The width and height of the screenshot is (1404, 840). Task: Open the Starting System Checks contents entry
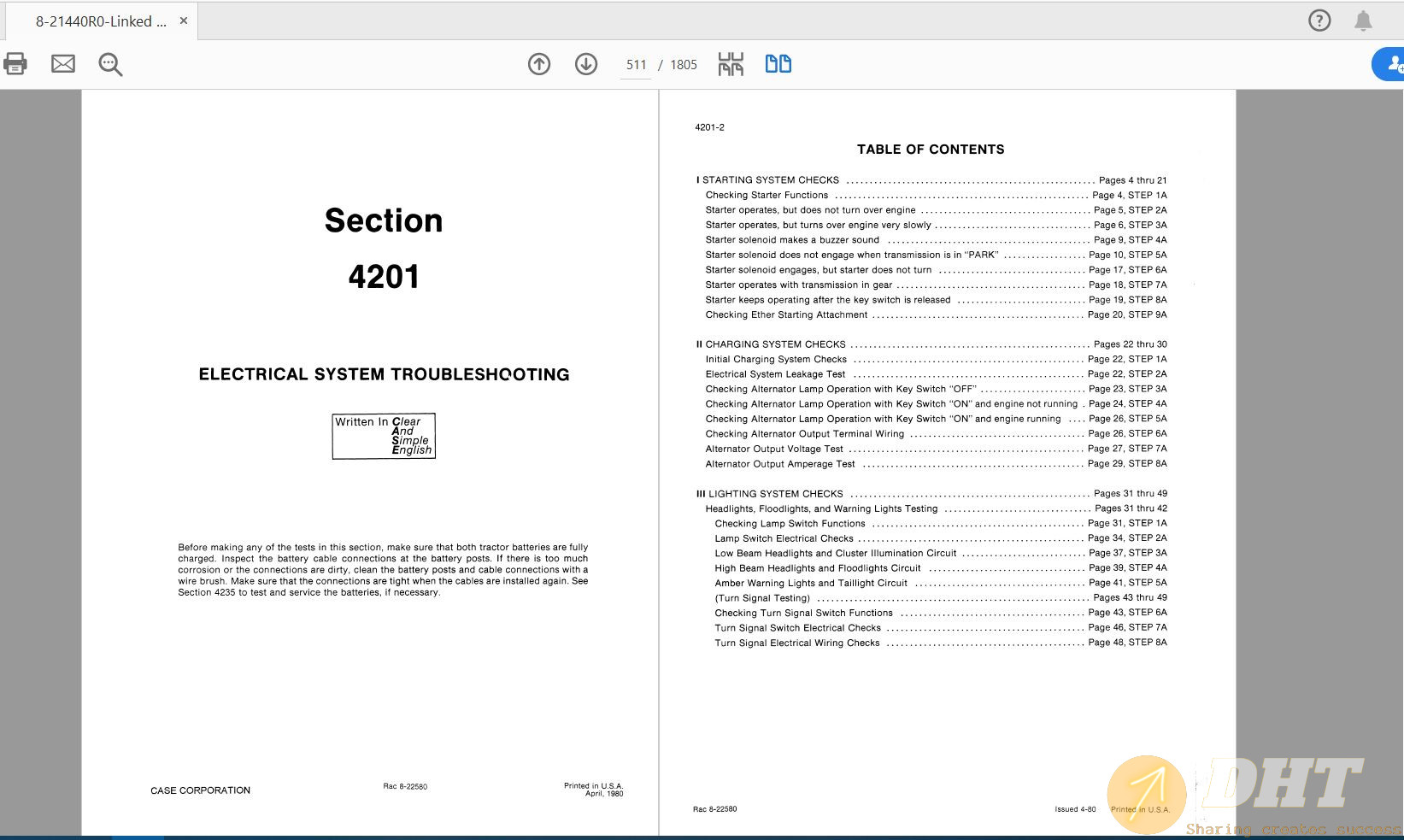(771, 180)
